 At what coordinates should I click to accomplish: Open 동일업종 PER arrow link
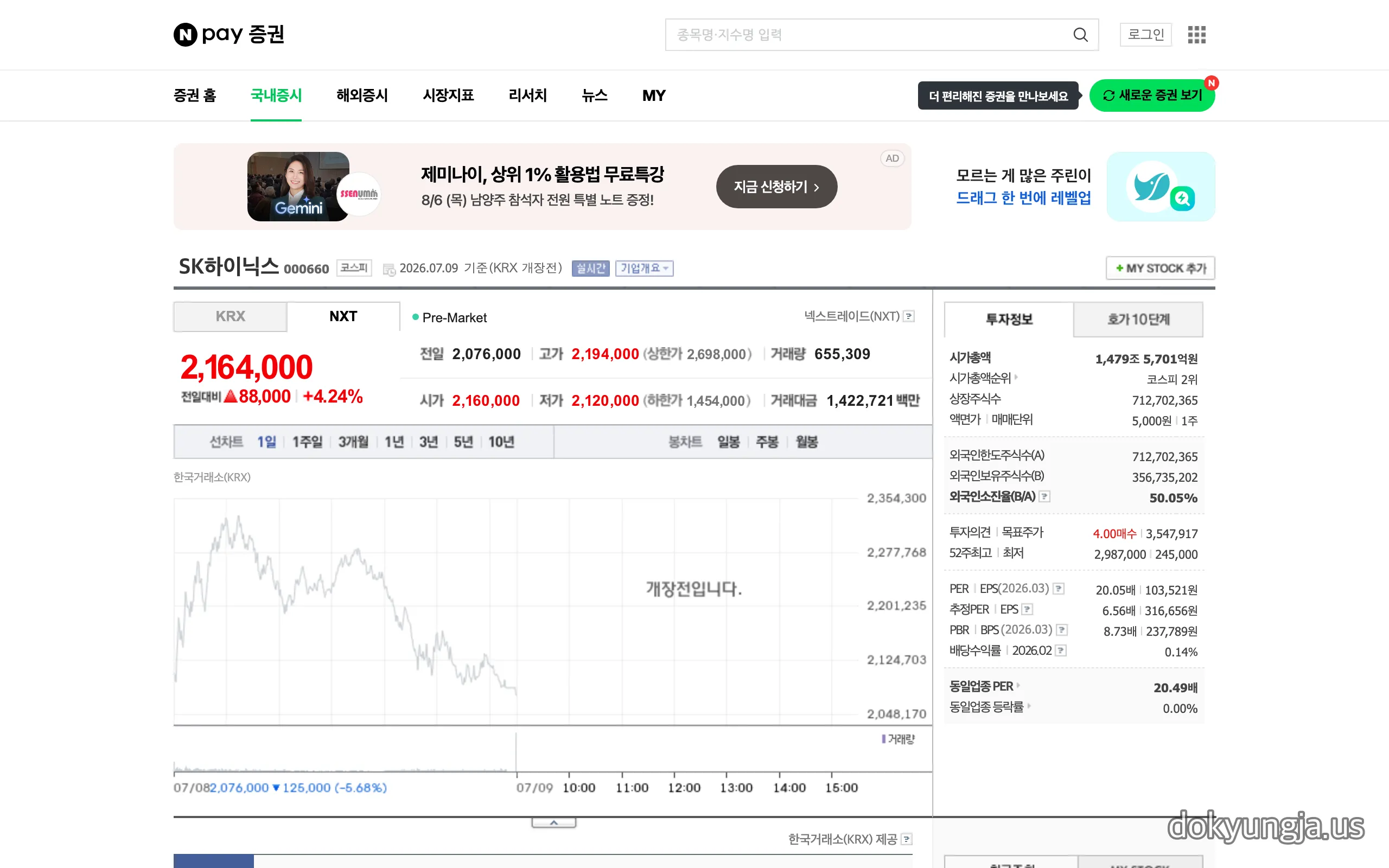point(1018,685)
